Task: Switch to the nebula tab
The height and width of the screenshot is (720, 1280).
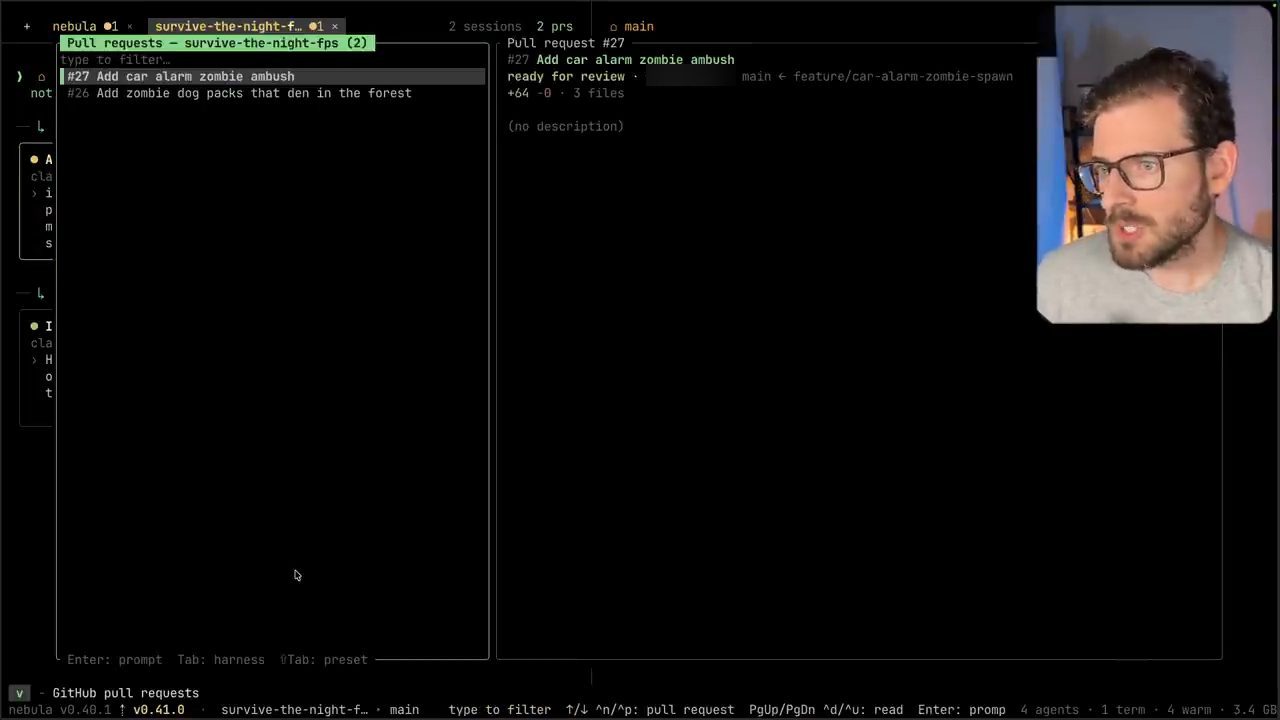Action: (x=75, y=27)
